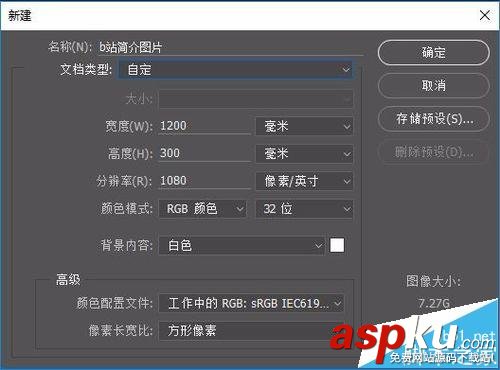Screen dimensions: 500x370
Task: Open 背景内容 dropdown showing 白色
Action: pyautogui.click(x=241, y=246)
